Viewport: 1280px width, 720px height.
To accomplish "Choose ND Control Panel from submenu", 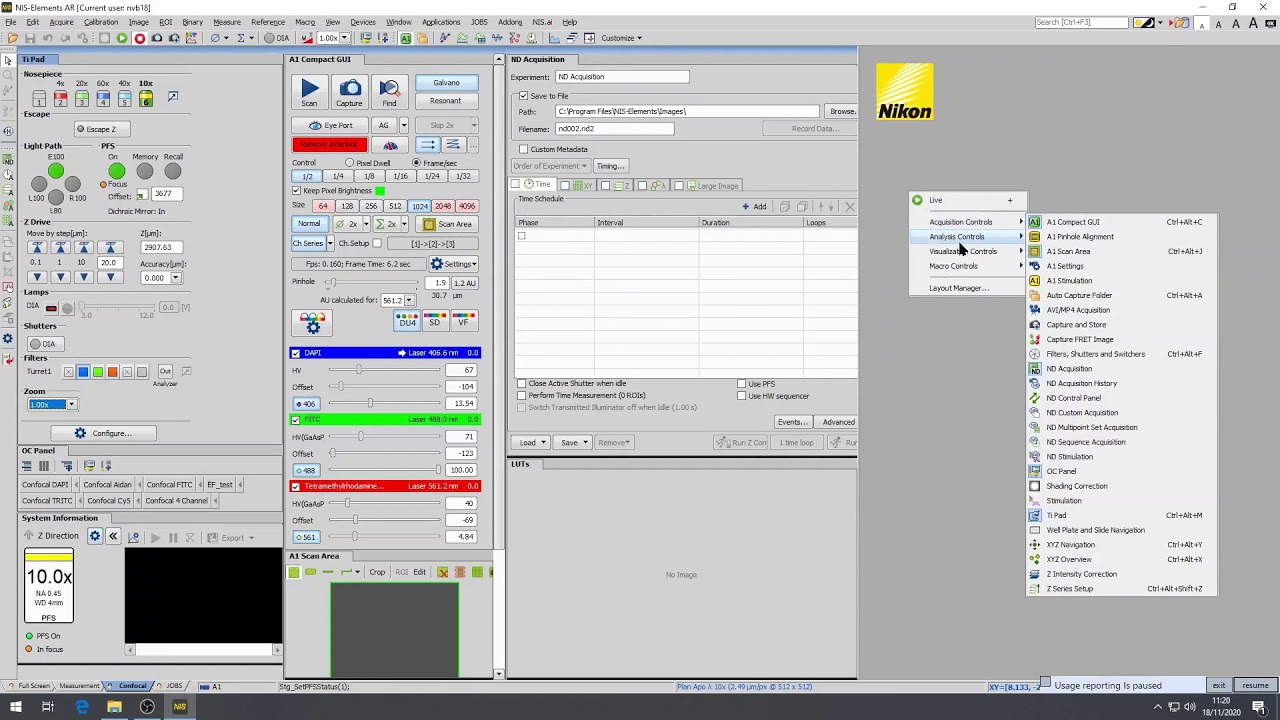I will click(1120, 398).
